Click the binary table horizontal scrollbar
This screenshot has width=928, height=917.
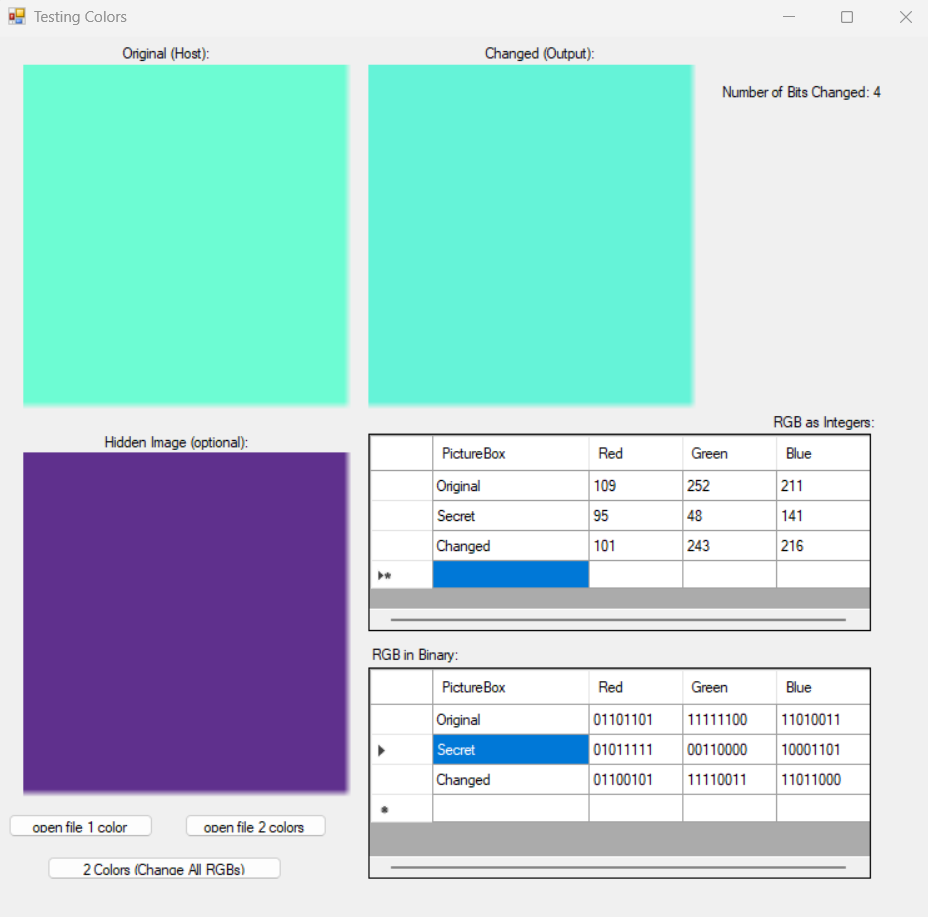(618, 867)
